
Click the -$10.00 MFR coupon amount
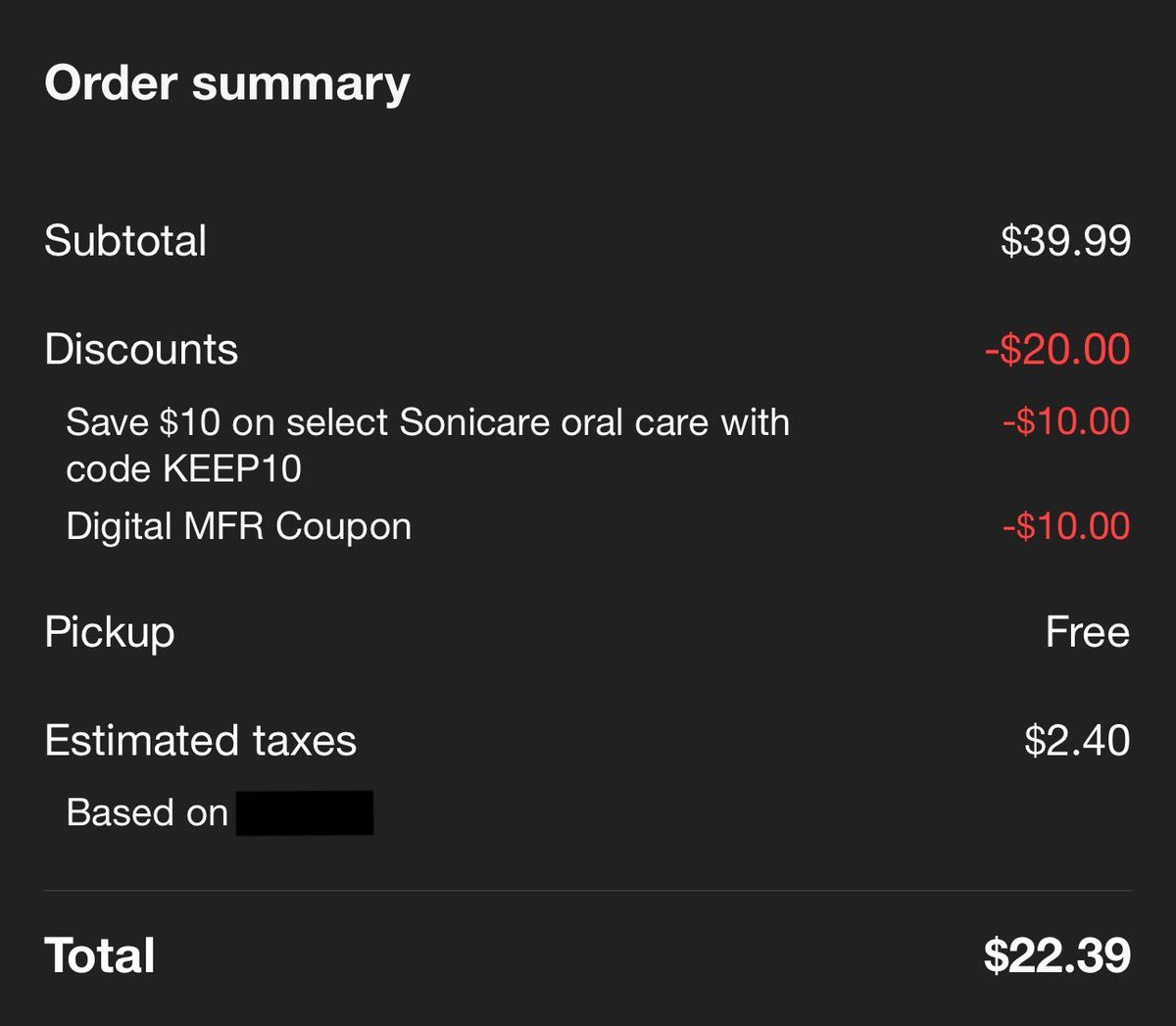1065,526
